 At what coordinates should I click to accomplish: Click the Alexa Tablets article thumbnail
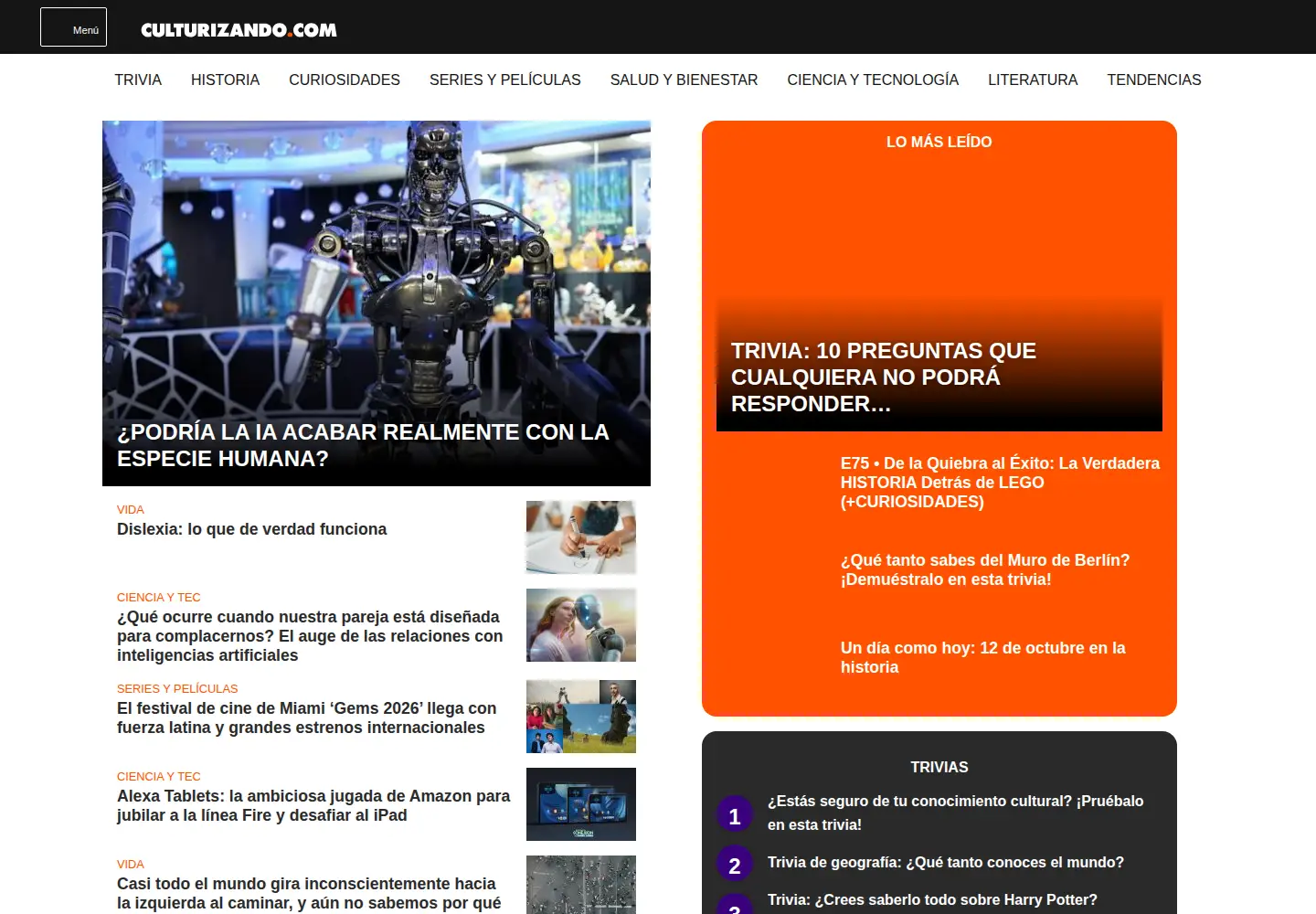(x=581, y=804)
